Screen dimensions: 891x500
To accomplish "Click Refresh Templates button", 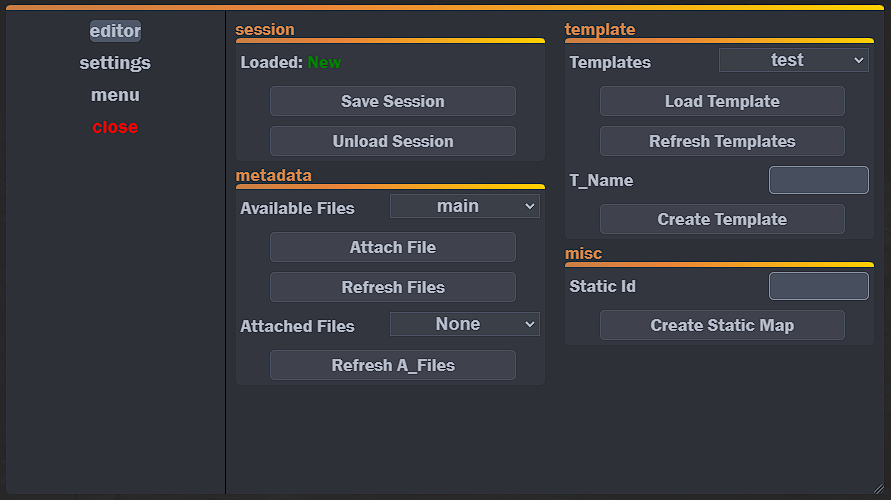I will 722,141.
